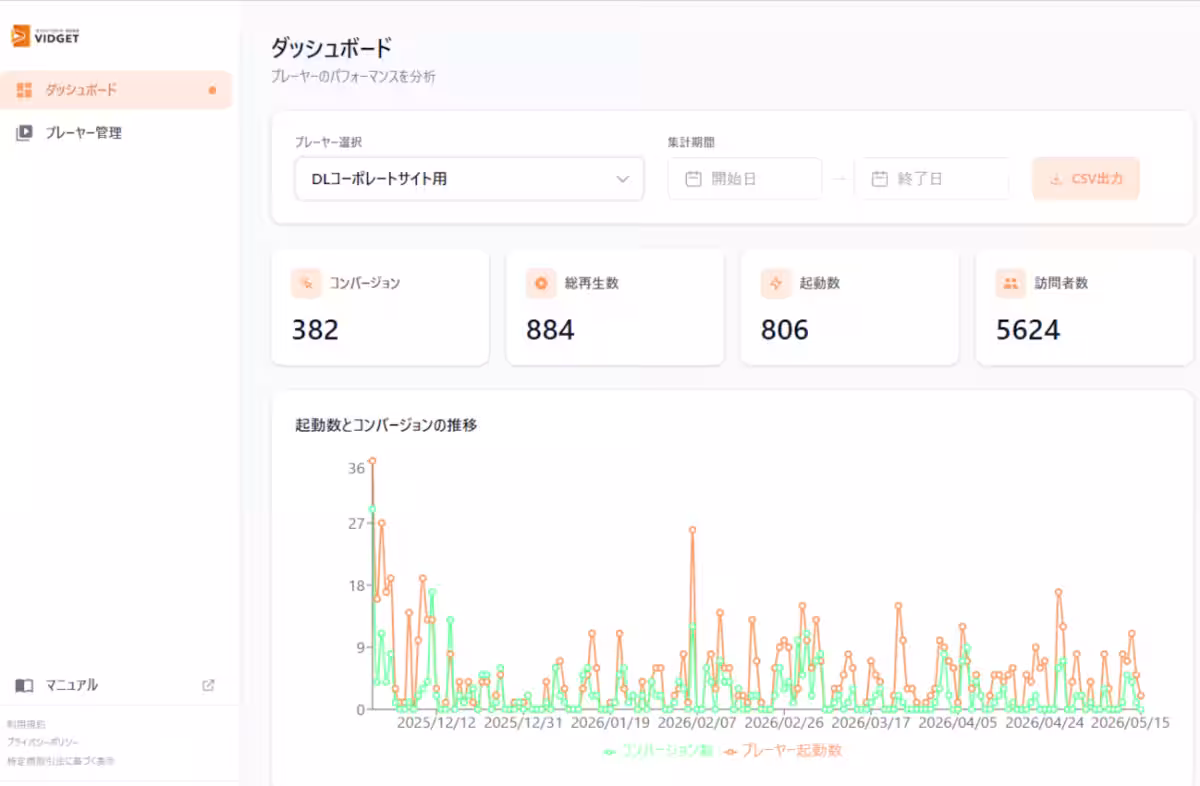Click the launch count sparkle icon
Viewport: 1200px width, 786px height.
click(x=776, y=283)
